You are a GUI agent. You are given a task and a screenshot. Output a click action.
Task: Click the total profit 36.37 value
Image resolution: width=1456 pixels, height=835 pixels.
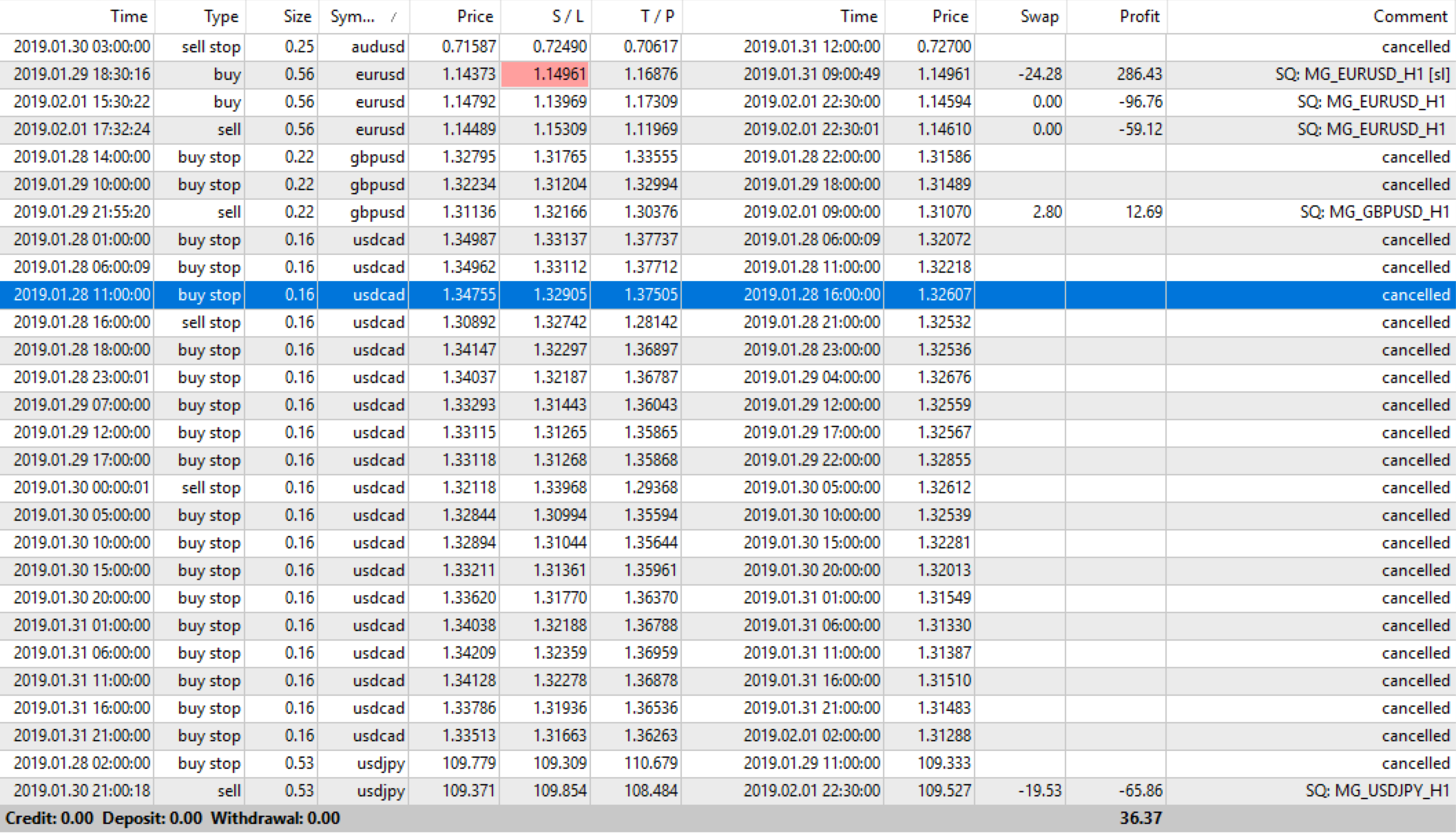tap(1141, 818)
